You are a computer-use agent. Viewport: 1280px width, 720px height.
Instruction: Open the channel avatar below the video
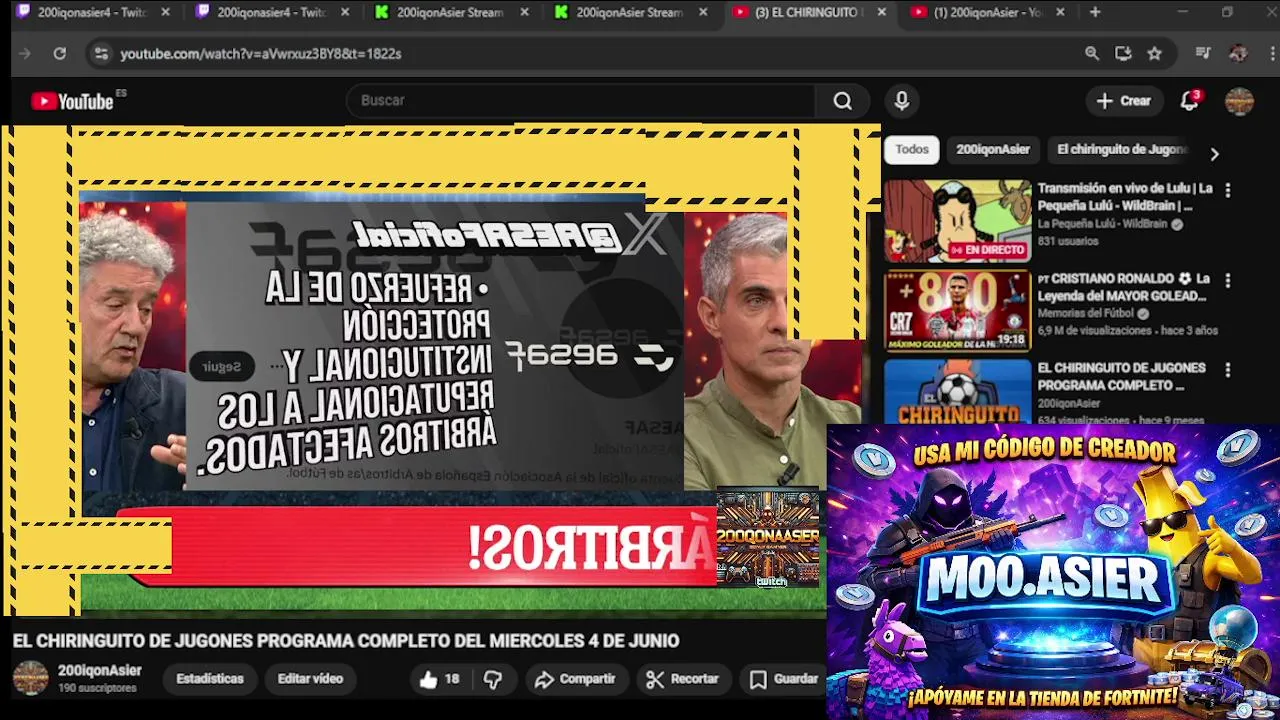pos(30,678)
